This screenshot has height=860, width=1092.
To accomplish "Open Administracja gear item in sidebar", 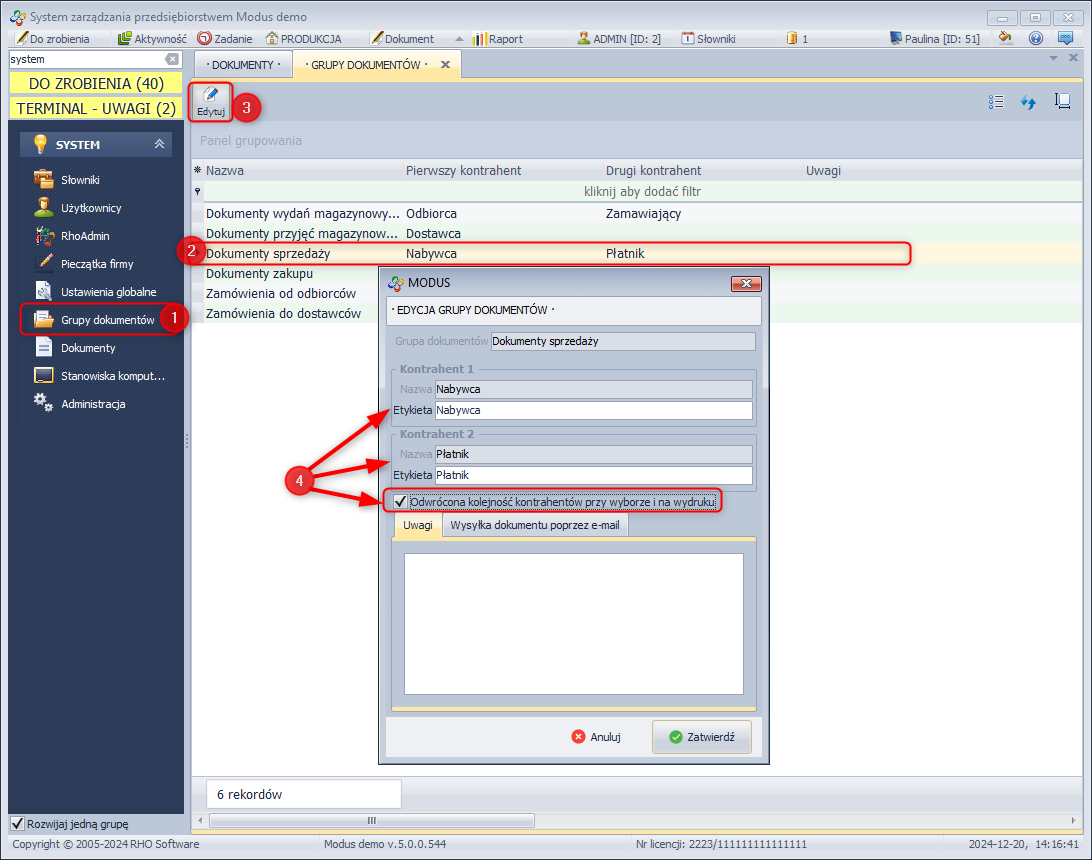I will [92, 404].
